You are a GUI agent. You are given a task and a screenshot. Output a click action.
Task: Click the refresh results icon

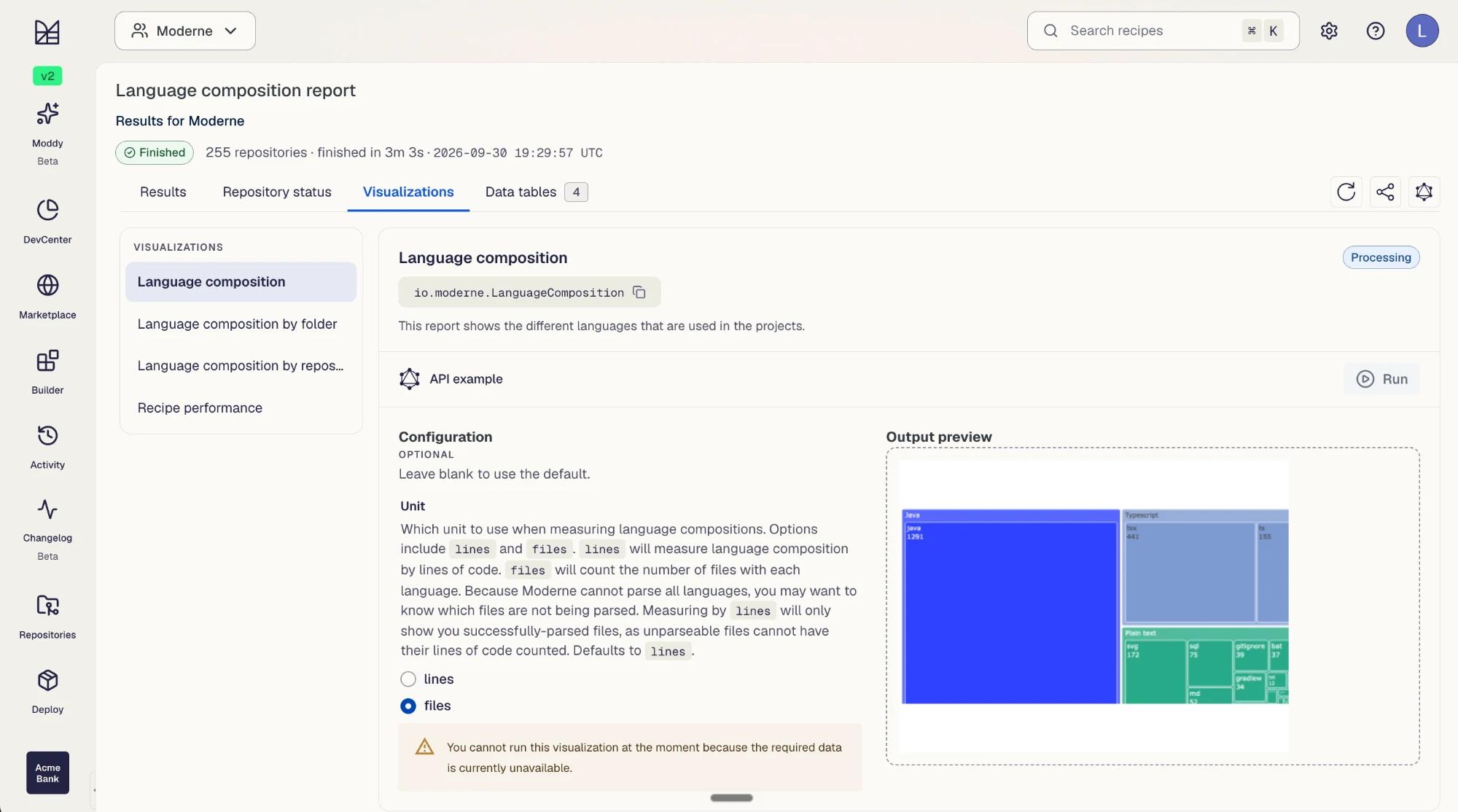(1346, 192)
